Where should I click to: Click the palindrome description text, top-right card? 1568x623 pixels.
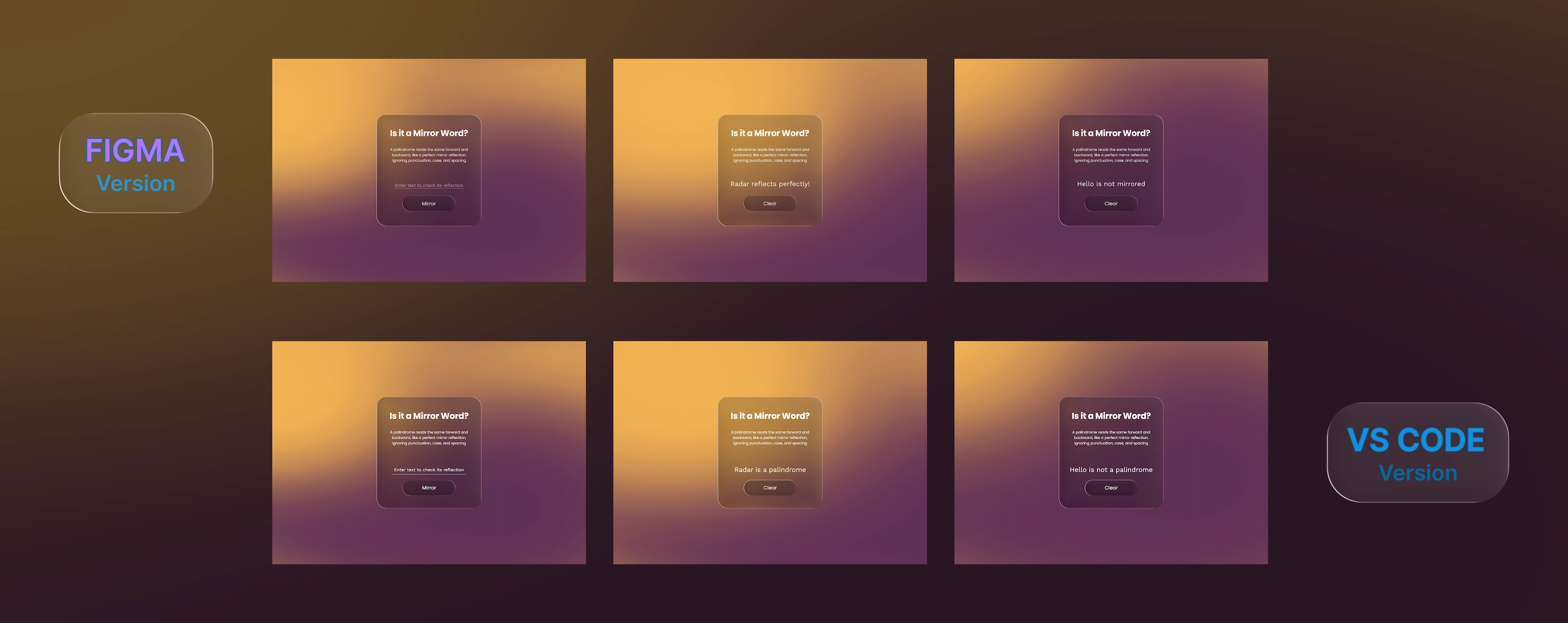(x=1110, y=155)
